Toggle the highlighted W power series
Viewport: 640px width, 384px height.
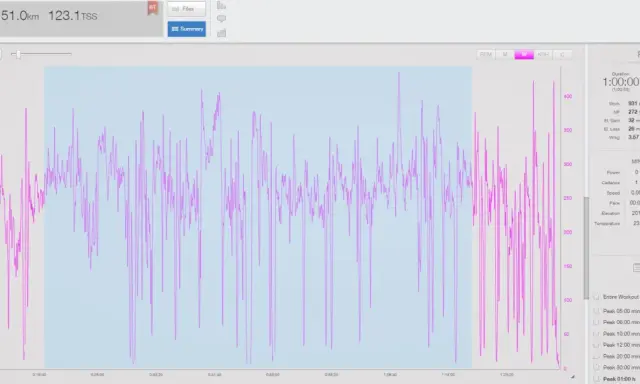524,54
